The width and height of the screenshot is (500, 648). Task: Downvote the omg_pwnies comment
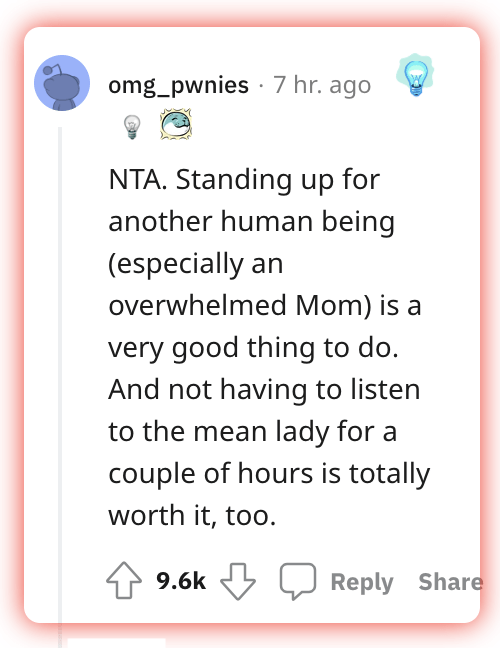click(x=238, y=581)
